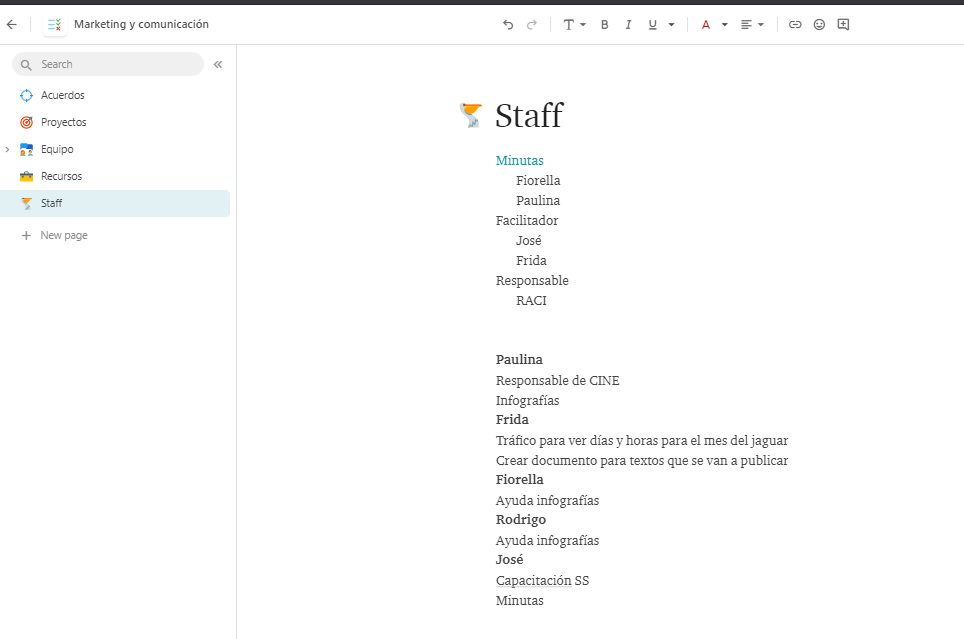
Task: Click the RACI line
Action: [531, 301]
